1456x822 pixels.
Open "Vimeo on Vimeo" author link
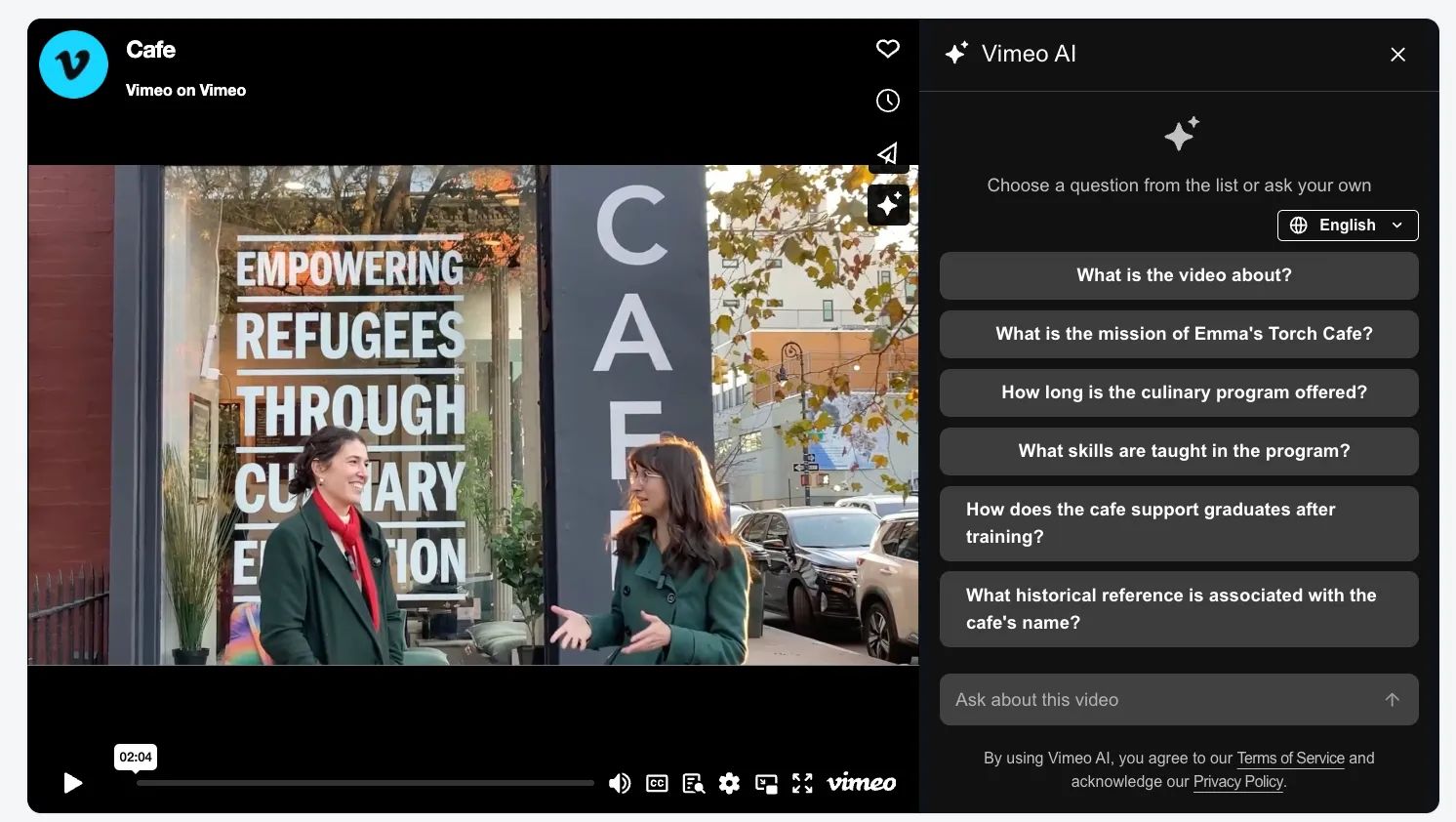tap(185, 90)
